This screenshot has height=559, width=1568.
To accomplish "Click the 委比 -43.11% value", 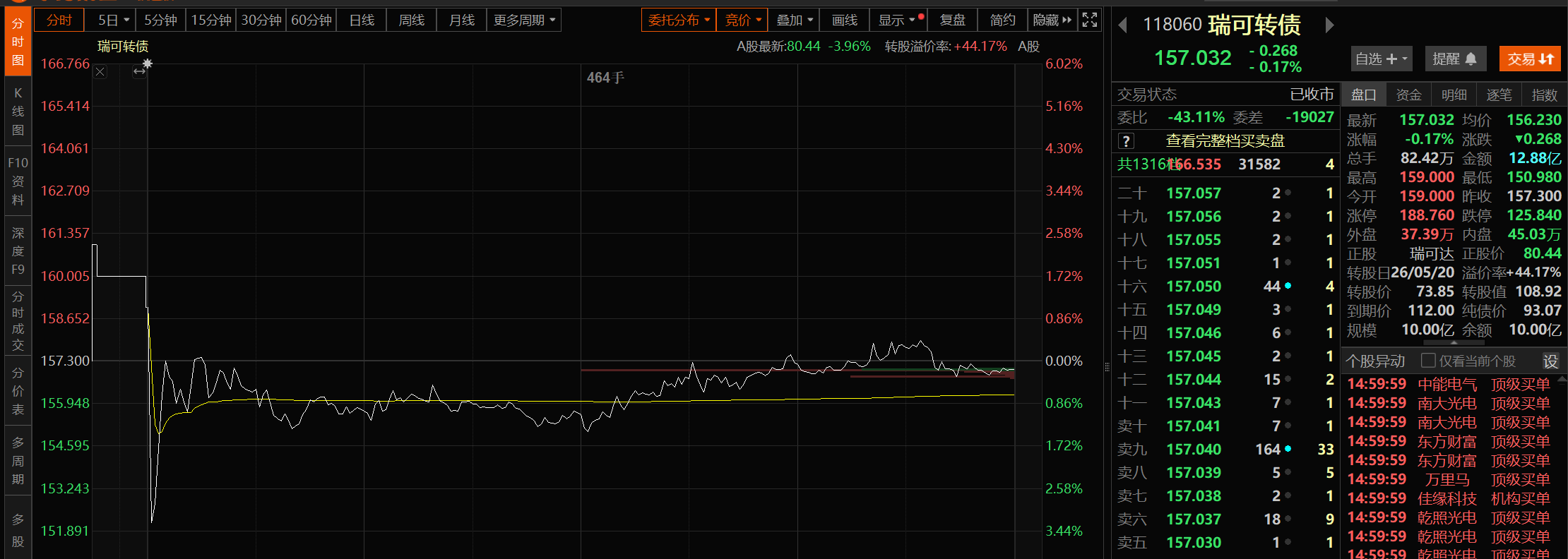I will coord(1196,117).
